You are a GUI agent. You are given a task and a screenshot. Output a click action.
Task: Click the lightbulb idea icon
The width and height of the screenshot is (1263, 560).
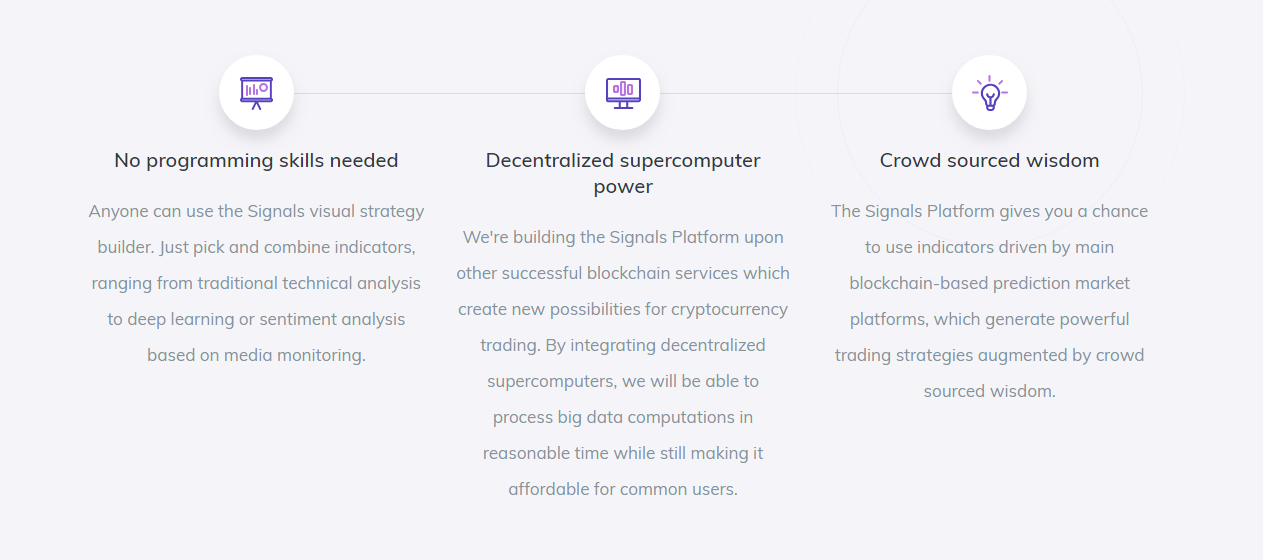[990, 93]
